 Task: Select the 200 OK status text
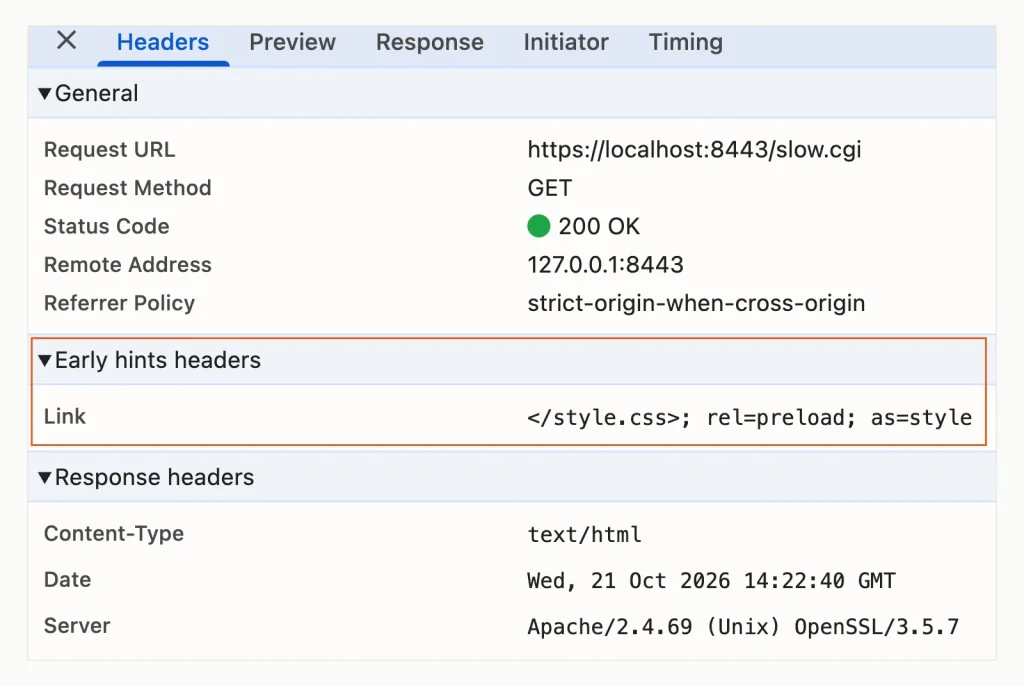coord(599,226)
